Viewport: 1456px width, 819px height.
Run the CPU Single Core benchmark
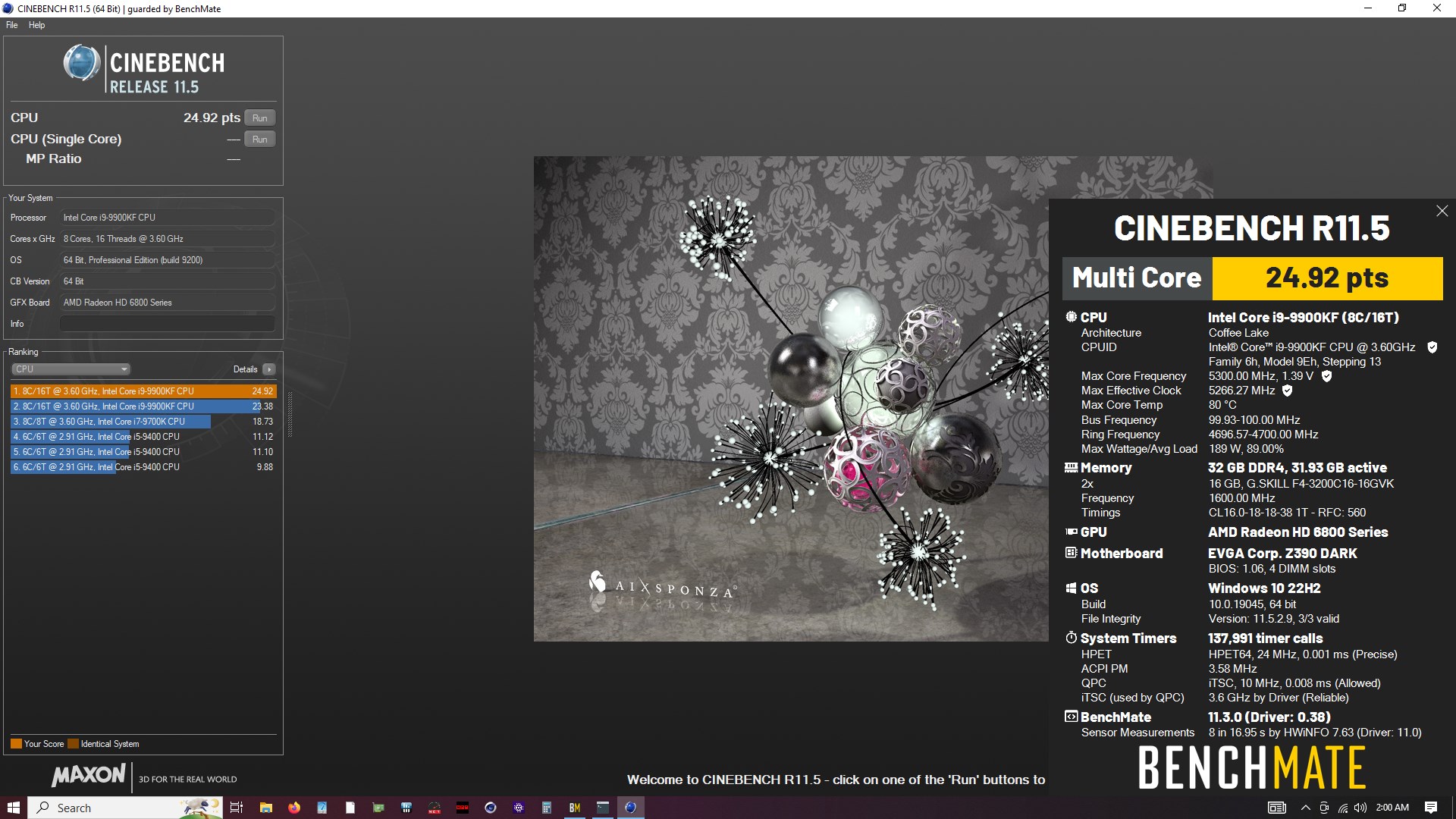point(259,139)
